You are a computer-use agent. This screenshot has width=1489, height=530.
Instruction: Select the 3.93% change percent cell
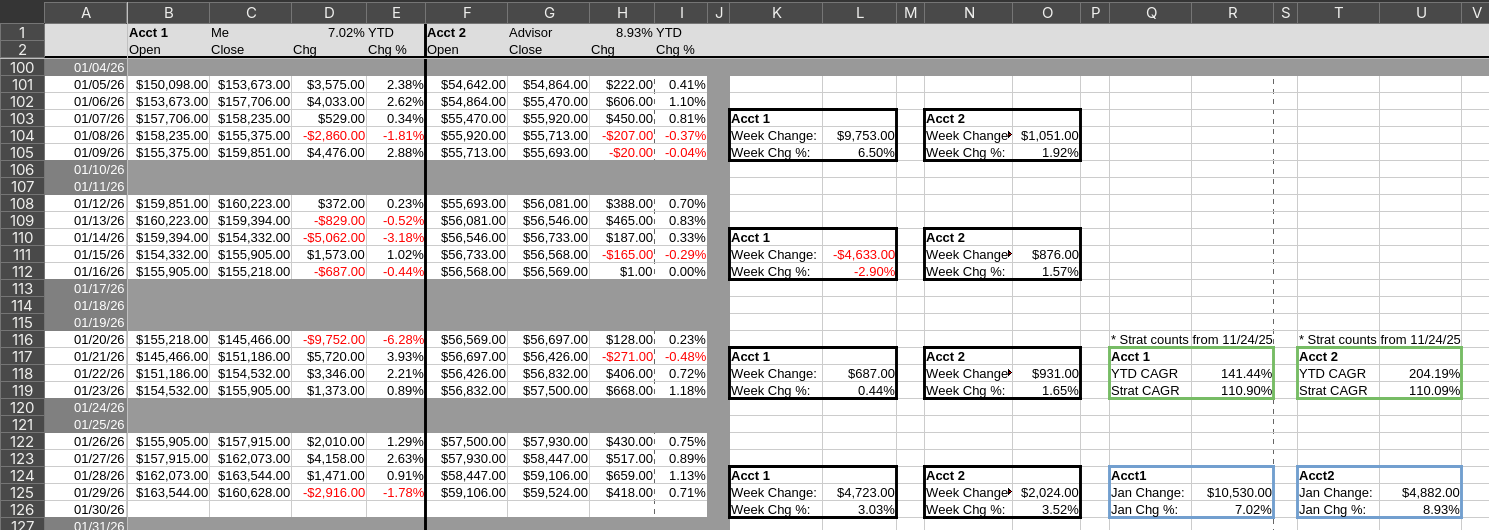pos(396,357)
